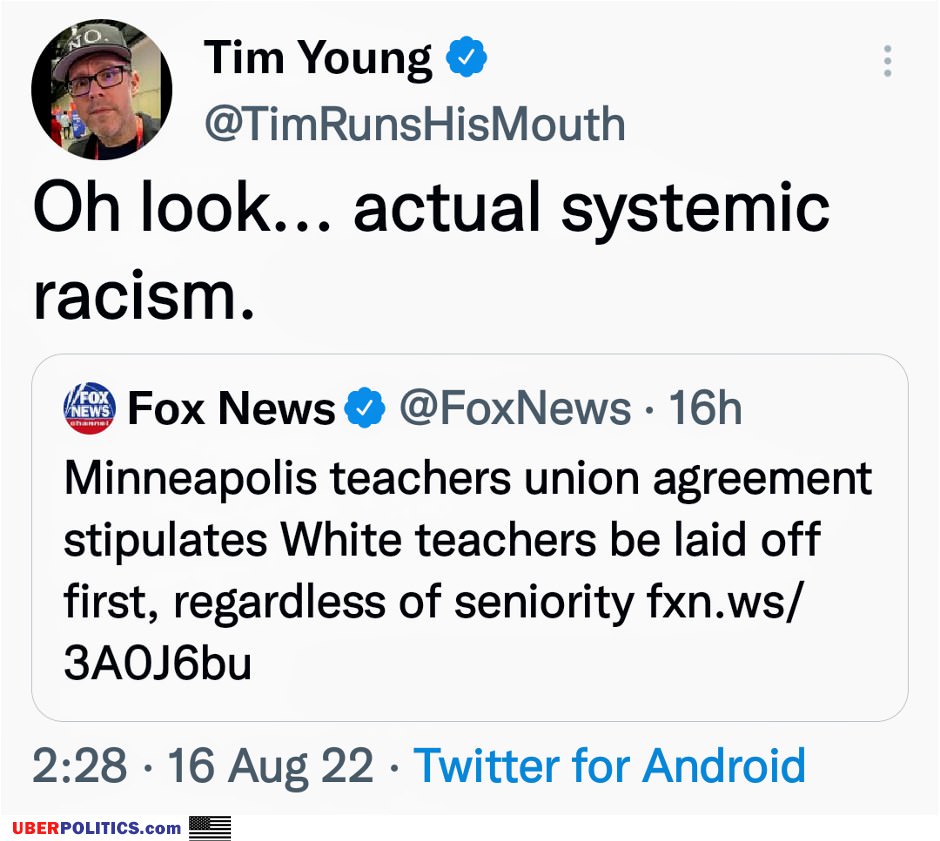Screen dimensions: 940x841
Task: Click the 2:28 tweet time
Action: (x=80, y=766)
